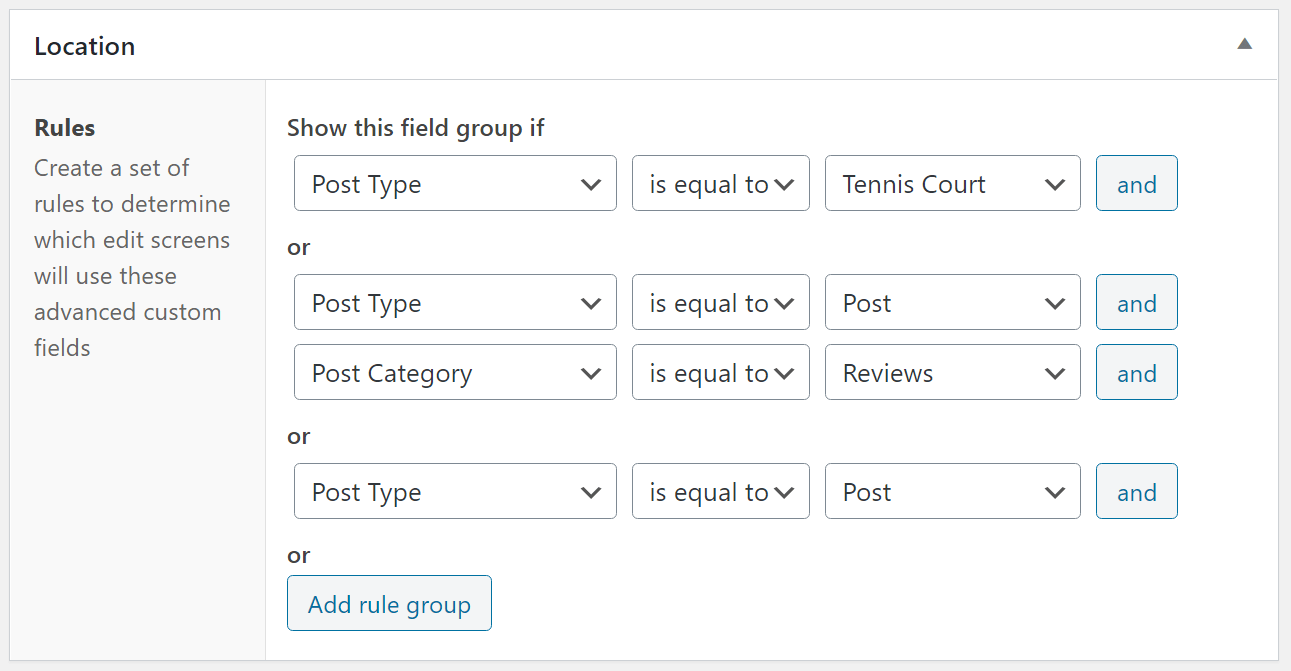The height and width of the screenshot is (671, 1291).
Task: Open the Post Type dropdown above Post Category rule
Action: tap(455, 302)
